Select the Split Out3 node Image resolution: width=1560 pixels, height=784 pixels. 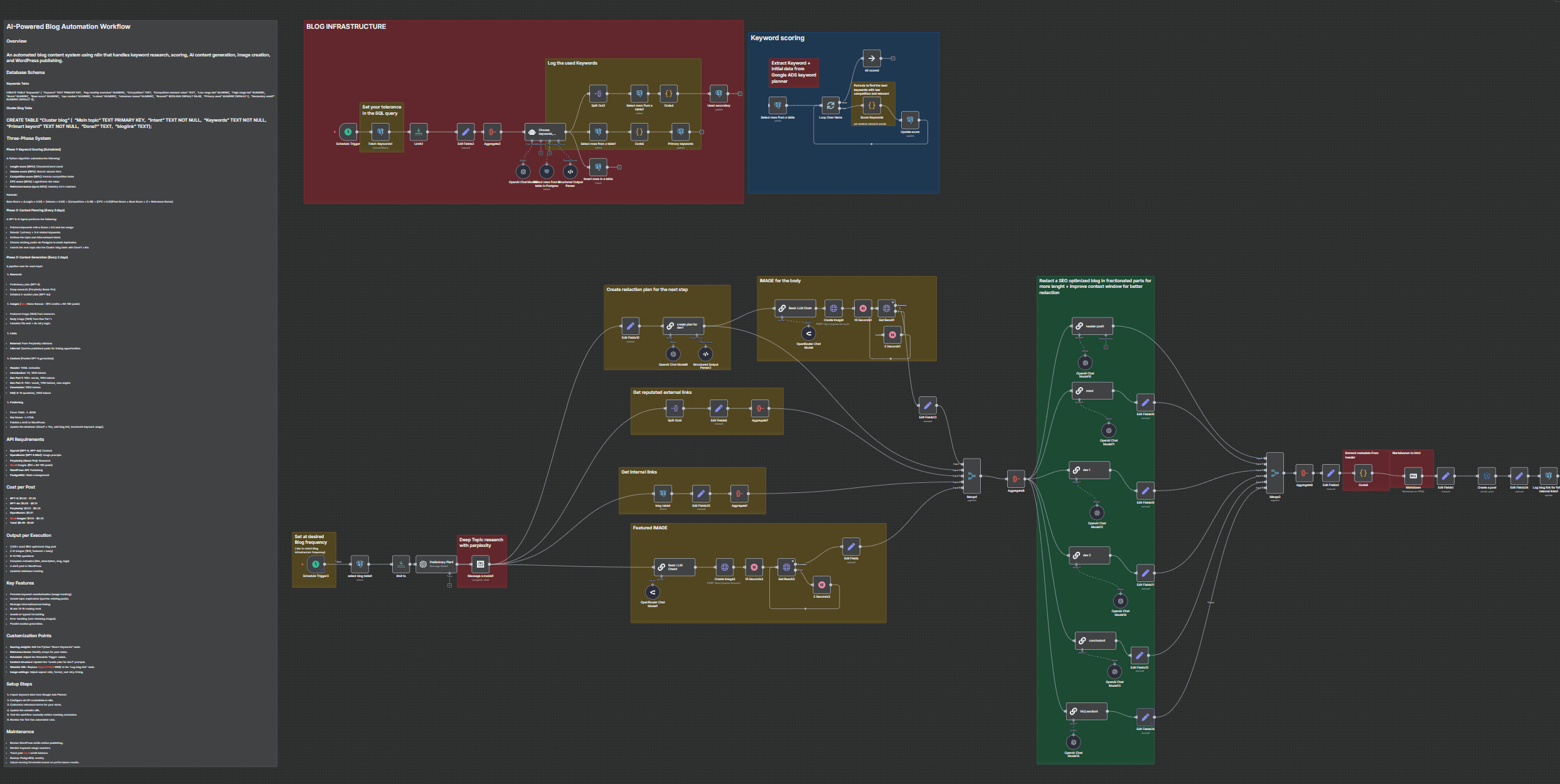coord(598,93)
